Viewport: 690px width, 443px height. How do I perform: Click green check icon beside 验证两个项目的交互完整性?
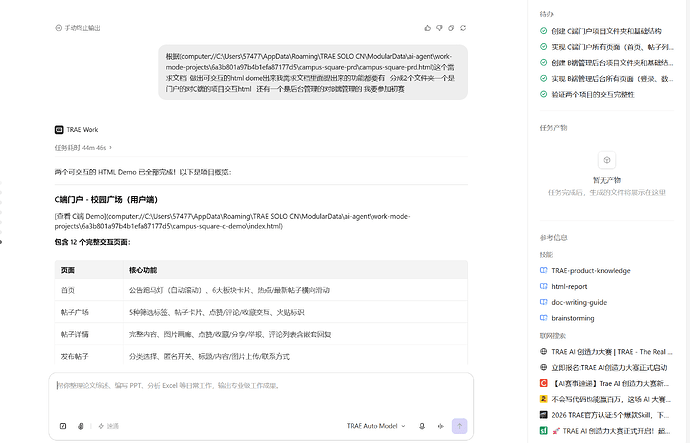543,94
